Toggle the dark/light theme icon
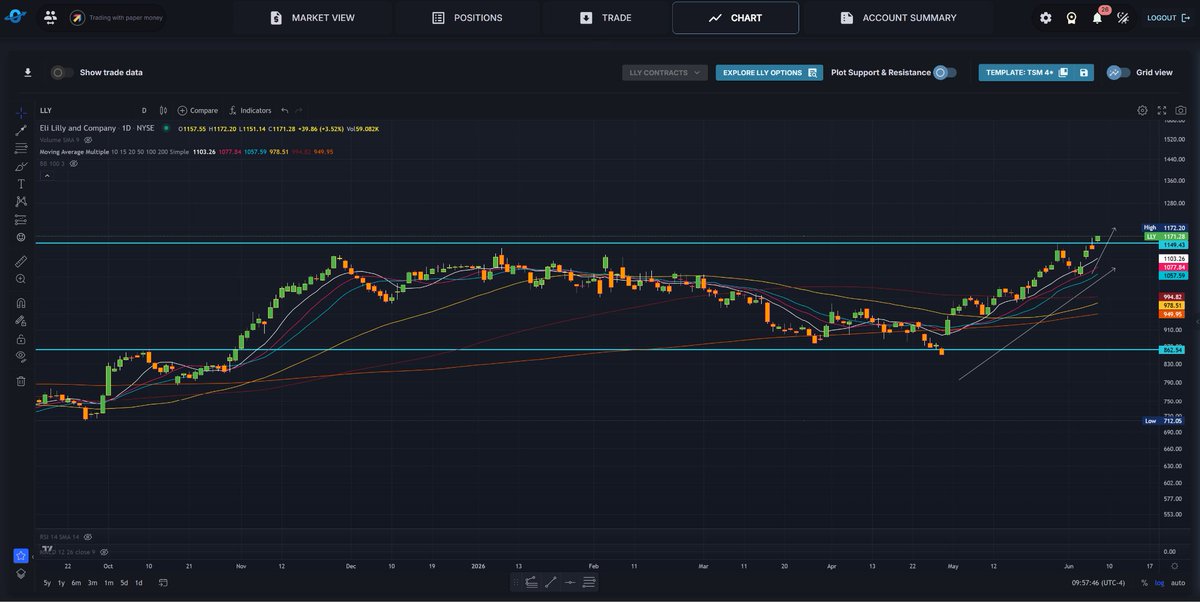This screenshot has height=602, width=1200. coord(1123,18)
